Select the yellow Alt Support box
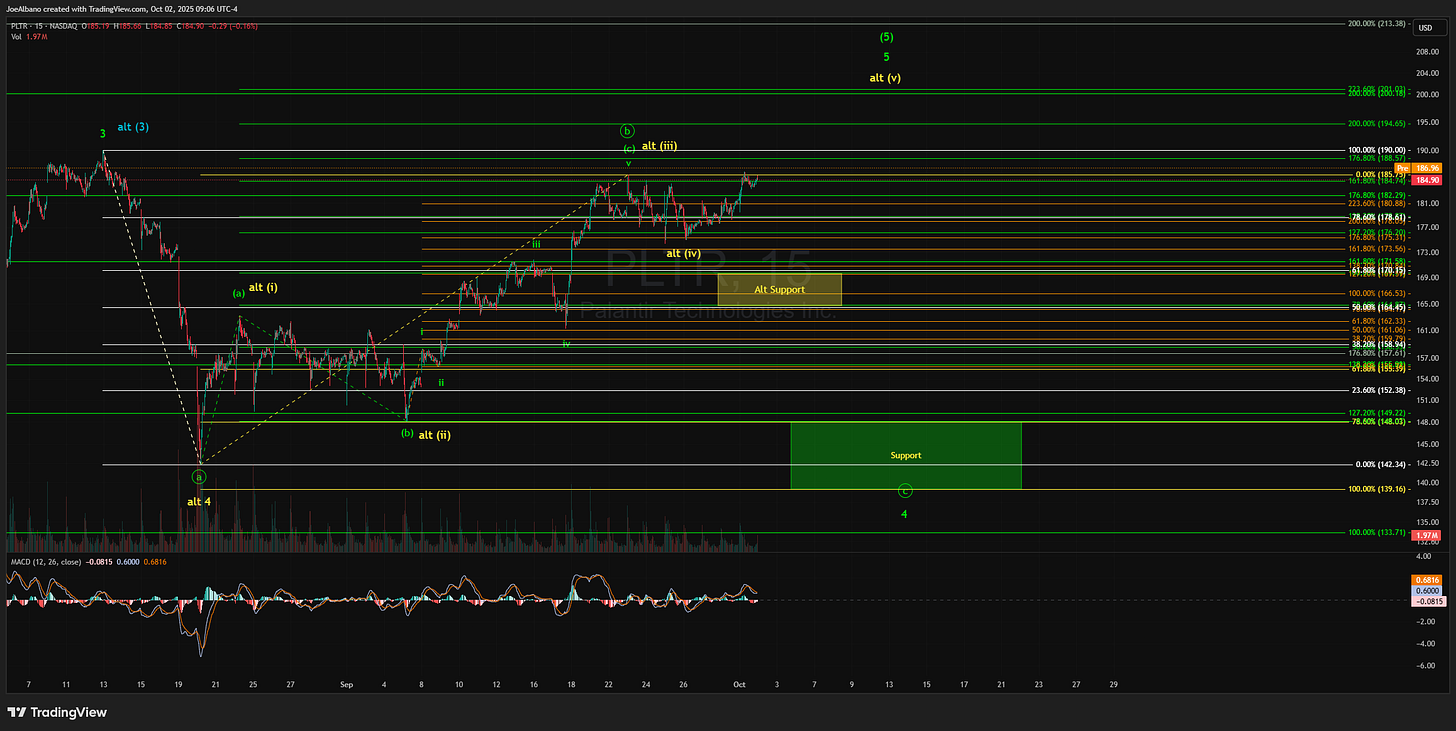 [779, 289]
